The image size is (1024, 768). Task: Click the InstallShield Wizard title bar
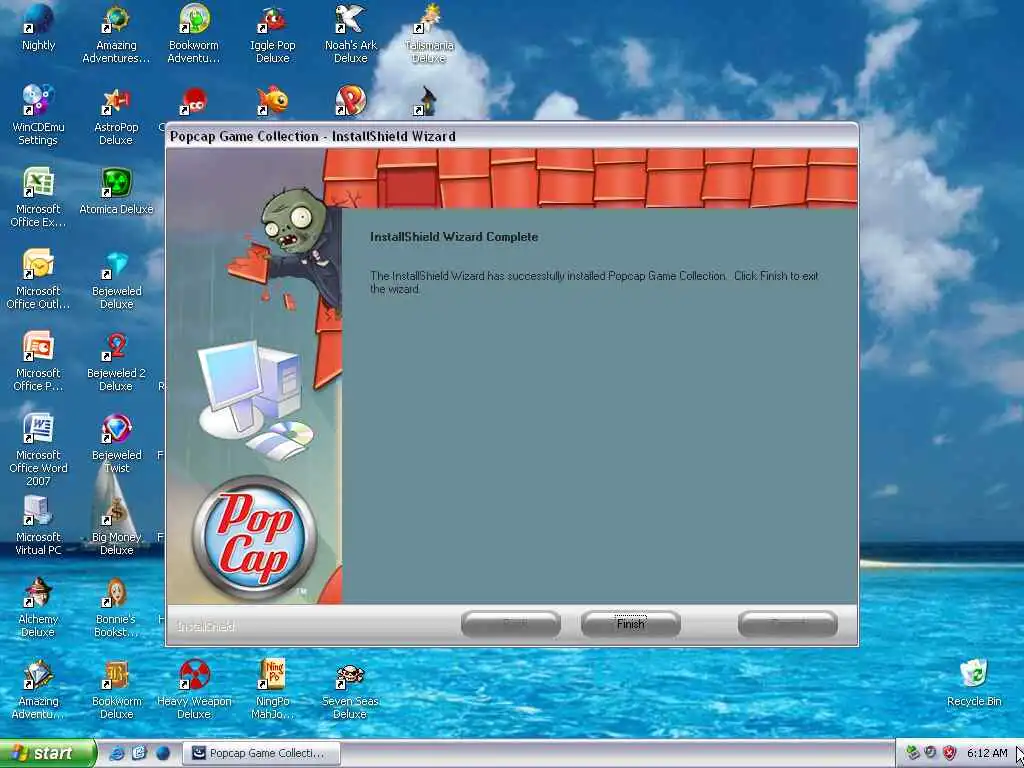tap(512, 136)
